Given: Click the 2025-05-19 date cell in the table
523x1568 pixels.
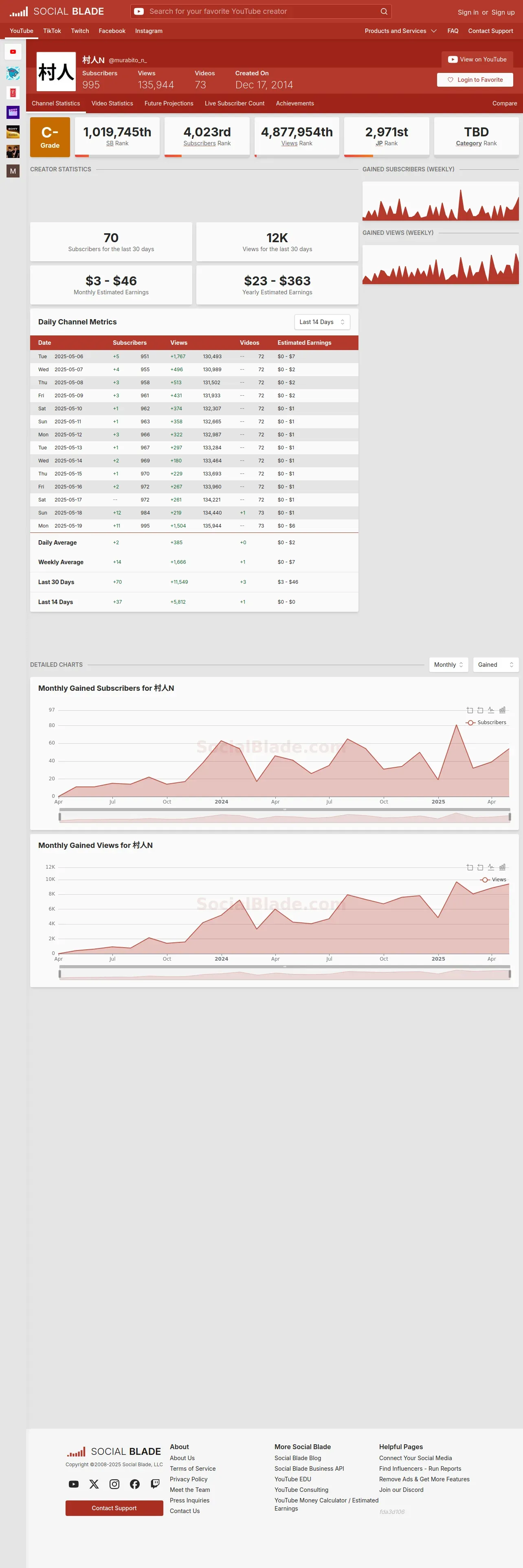Looking at the screenshot, I should [x=68, y=526].
